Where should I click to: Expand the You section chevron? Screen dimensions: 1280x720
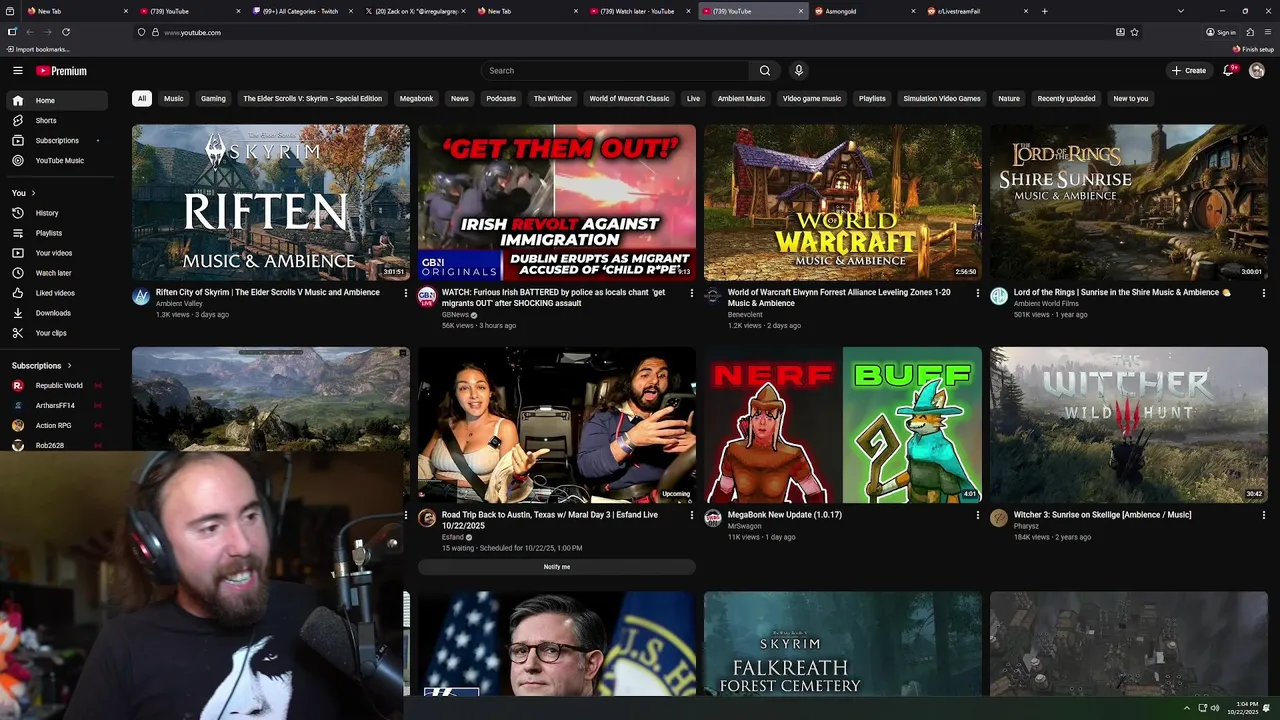[33, 193]
